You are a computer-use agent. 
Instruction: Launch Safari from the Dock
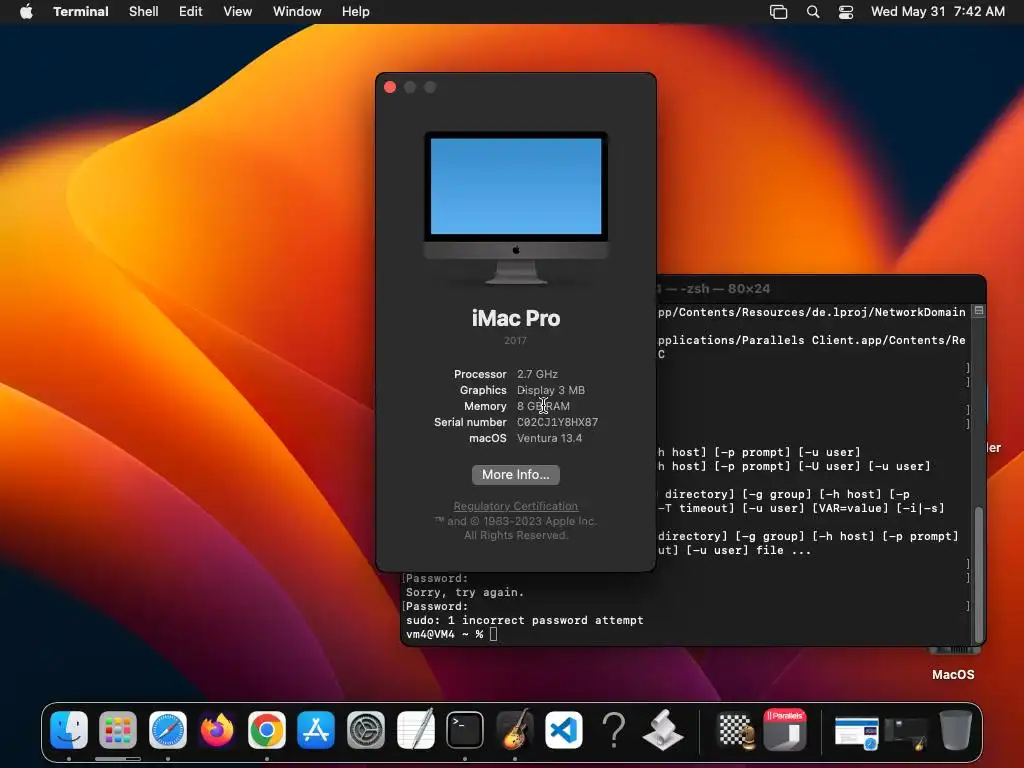[168, 729]
